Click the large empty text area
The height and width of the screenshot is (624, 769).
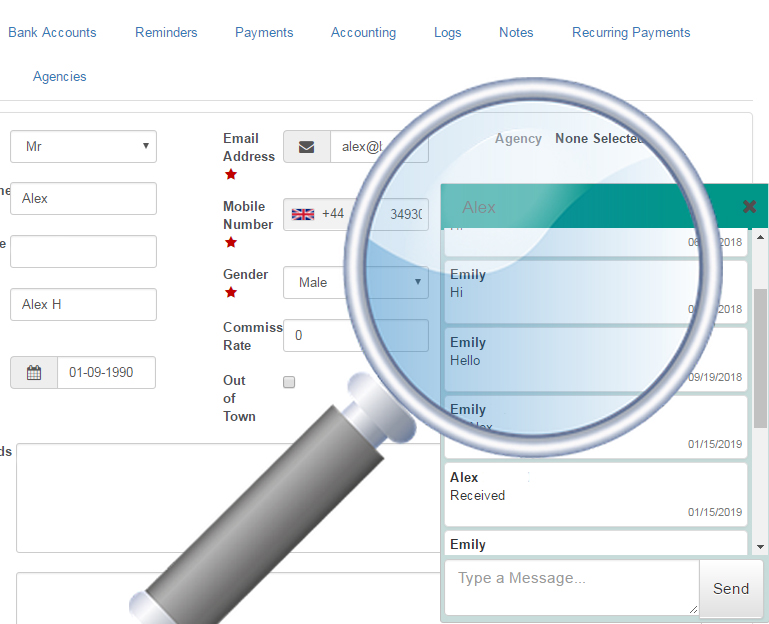tap(229, 498)
